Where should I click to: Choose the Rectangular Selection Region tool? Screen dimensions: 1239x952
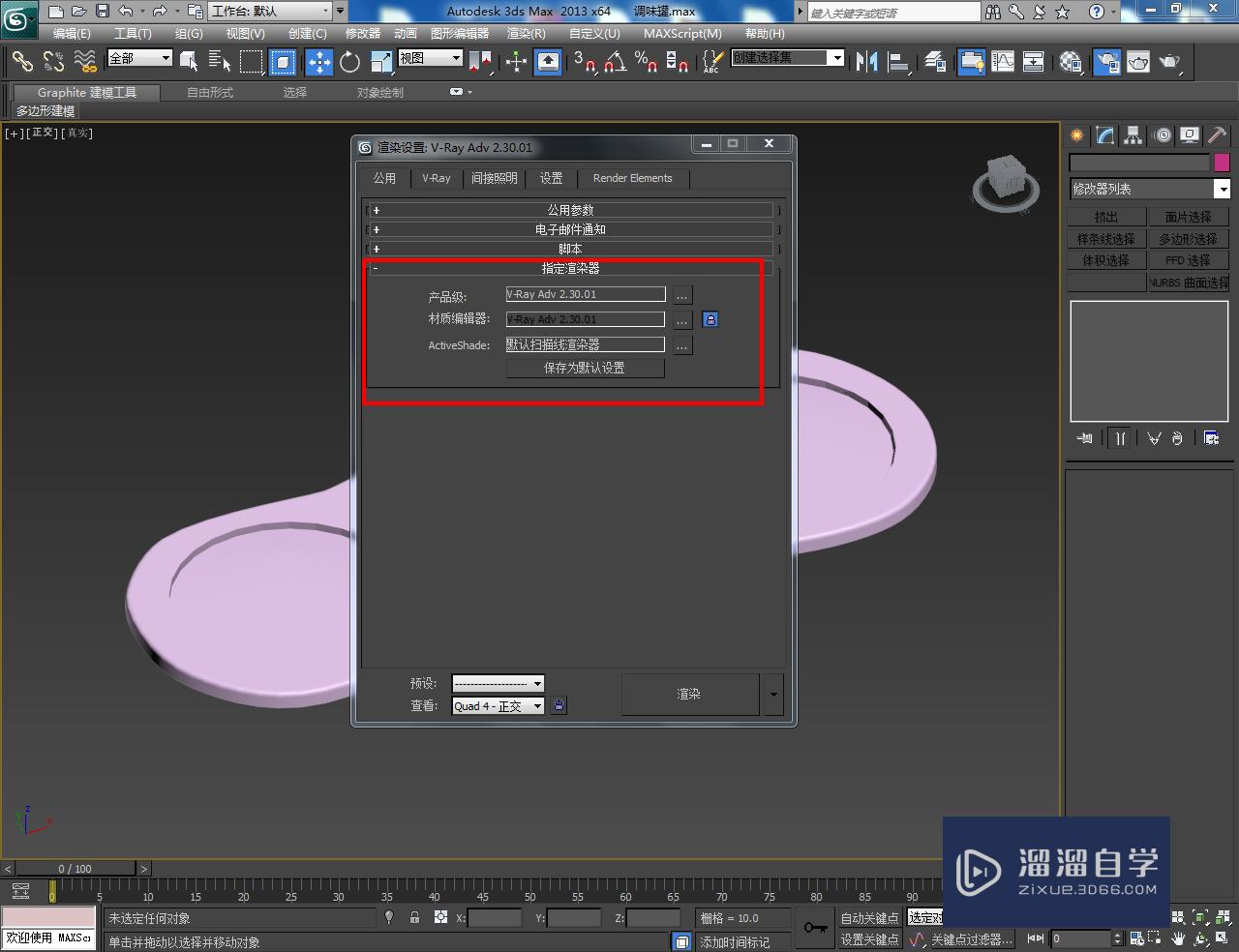[252, 62]
